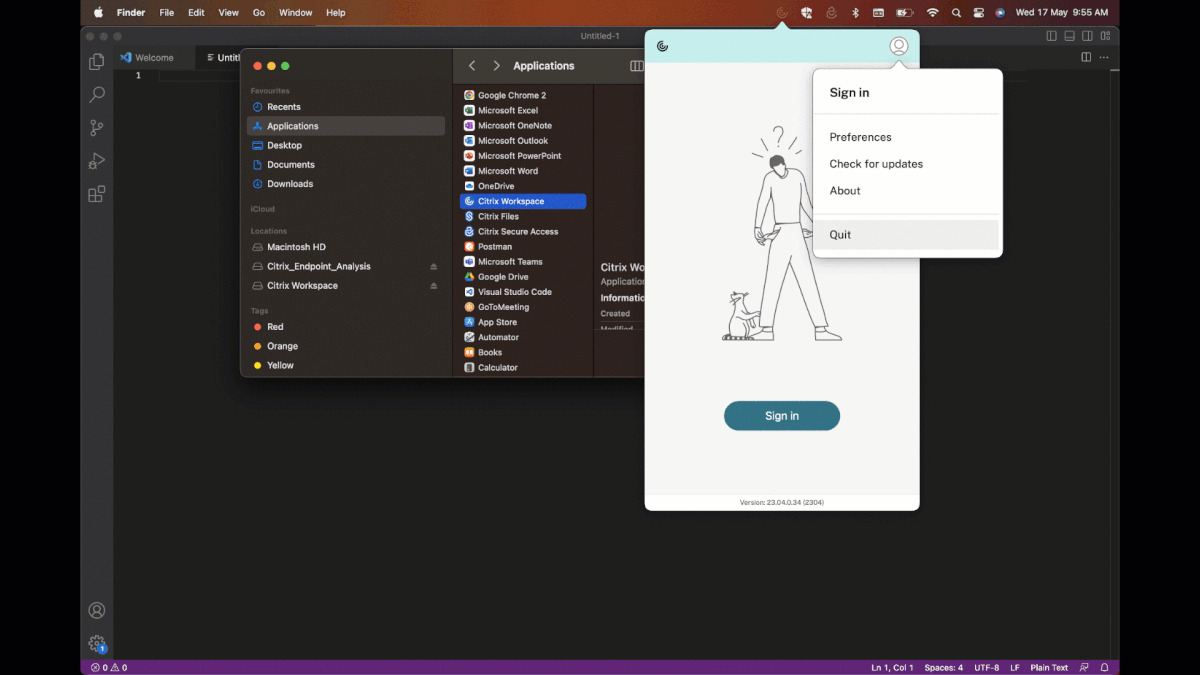Open the Extensions view in VS Code
Viewport: 1200px width, 675px height.
96,194
